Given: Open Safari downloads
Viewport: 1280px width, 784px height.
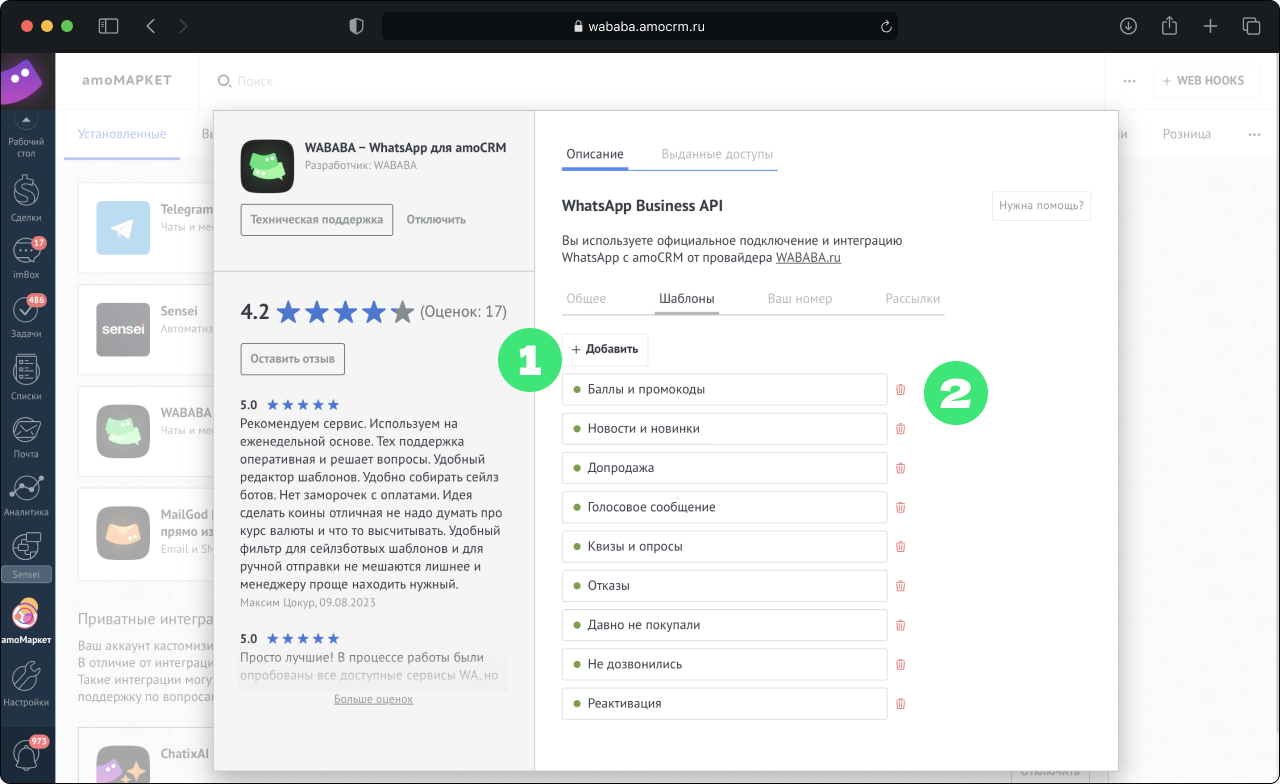Looking at the screenshot, I should [x=1129, y=26].
